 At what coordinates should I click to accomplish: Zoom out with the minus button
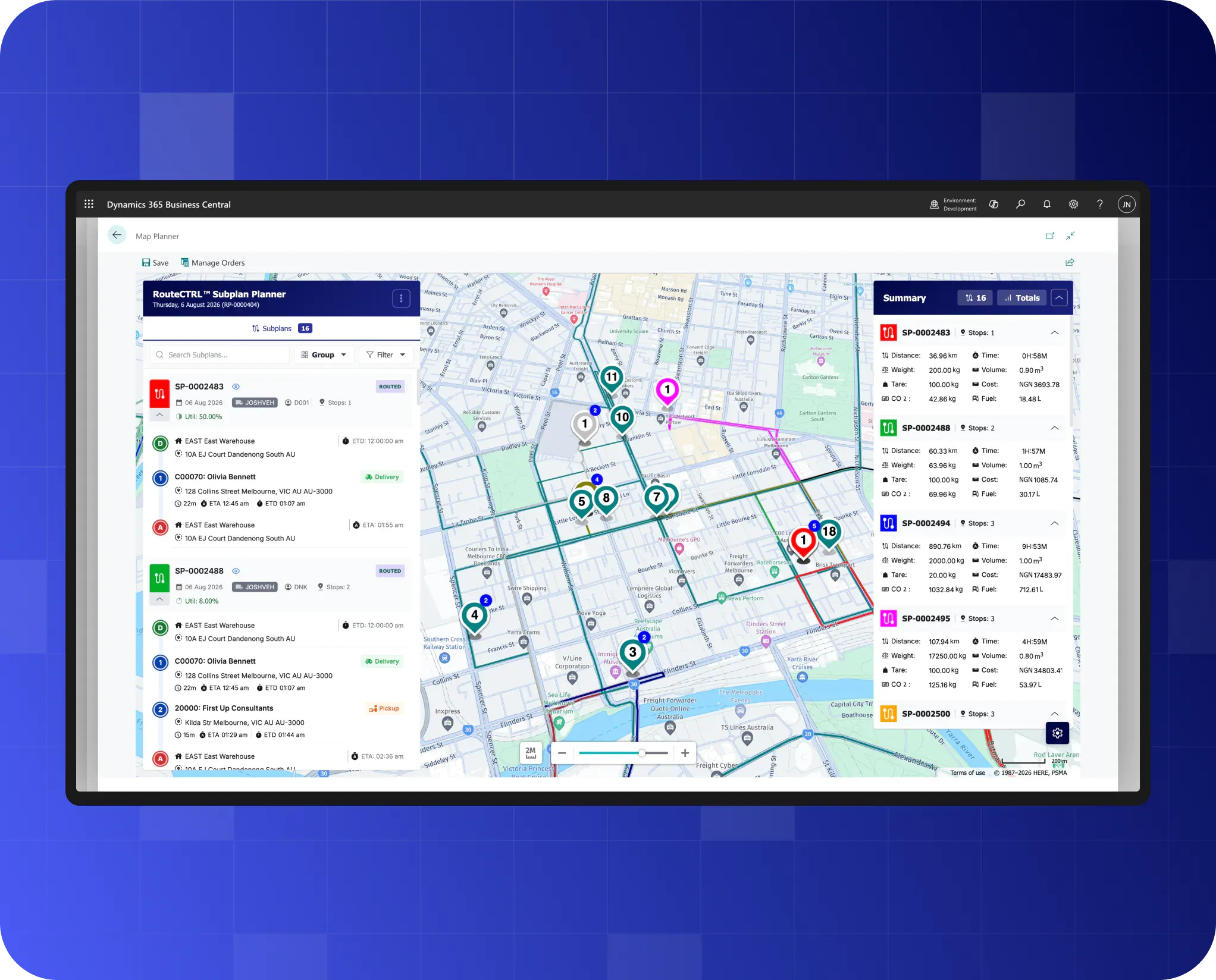coord(562,753)
